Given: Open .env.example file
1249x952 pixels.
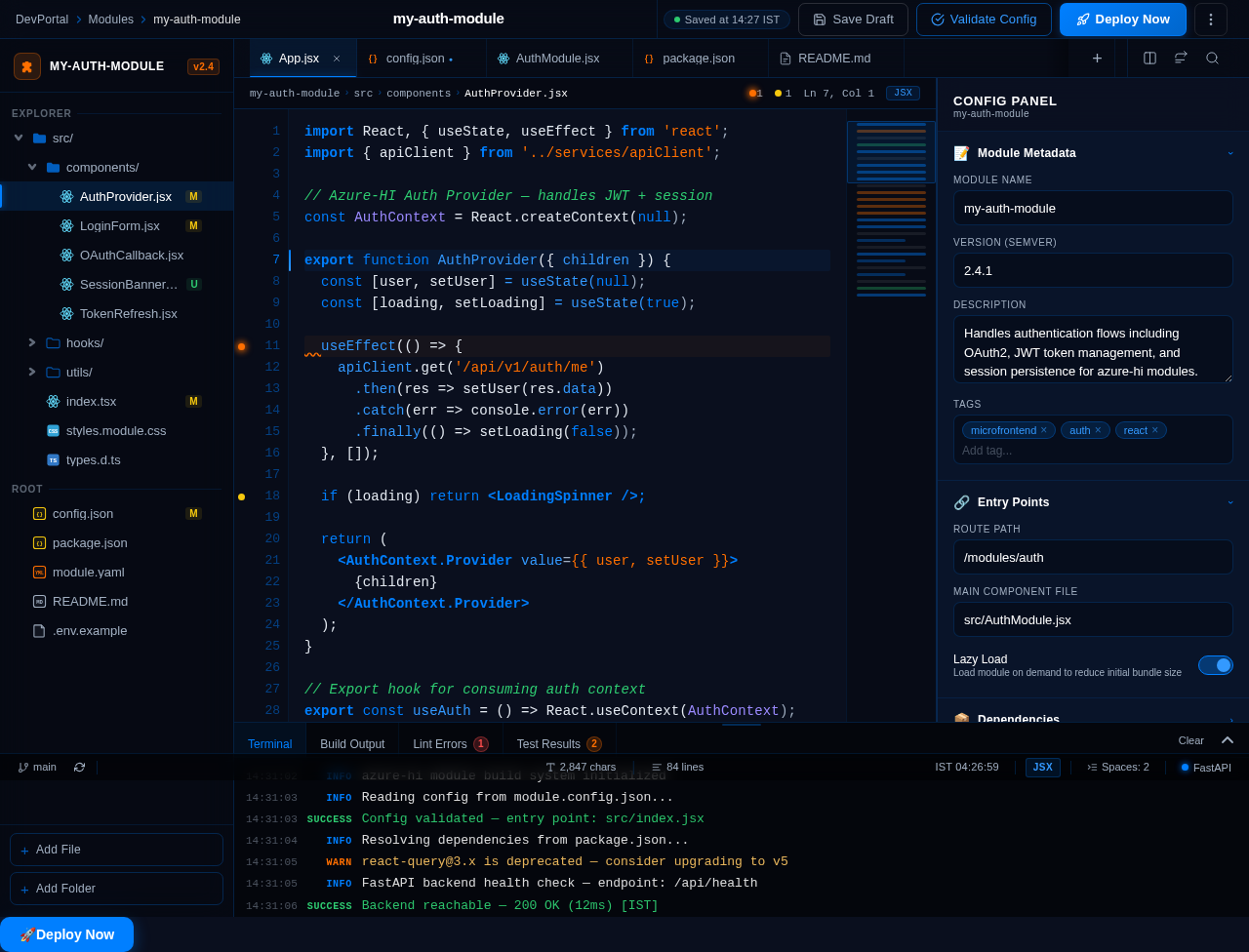Looking at the screenshot, I should tap(117, 630).
